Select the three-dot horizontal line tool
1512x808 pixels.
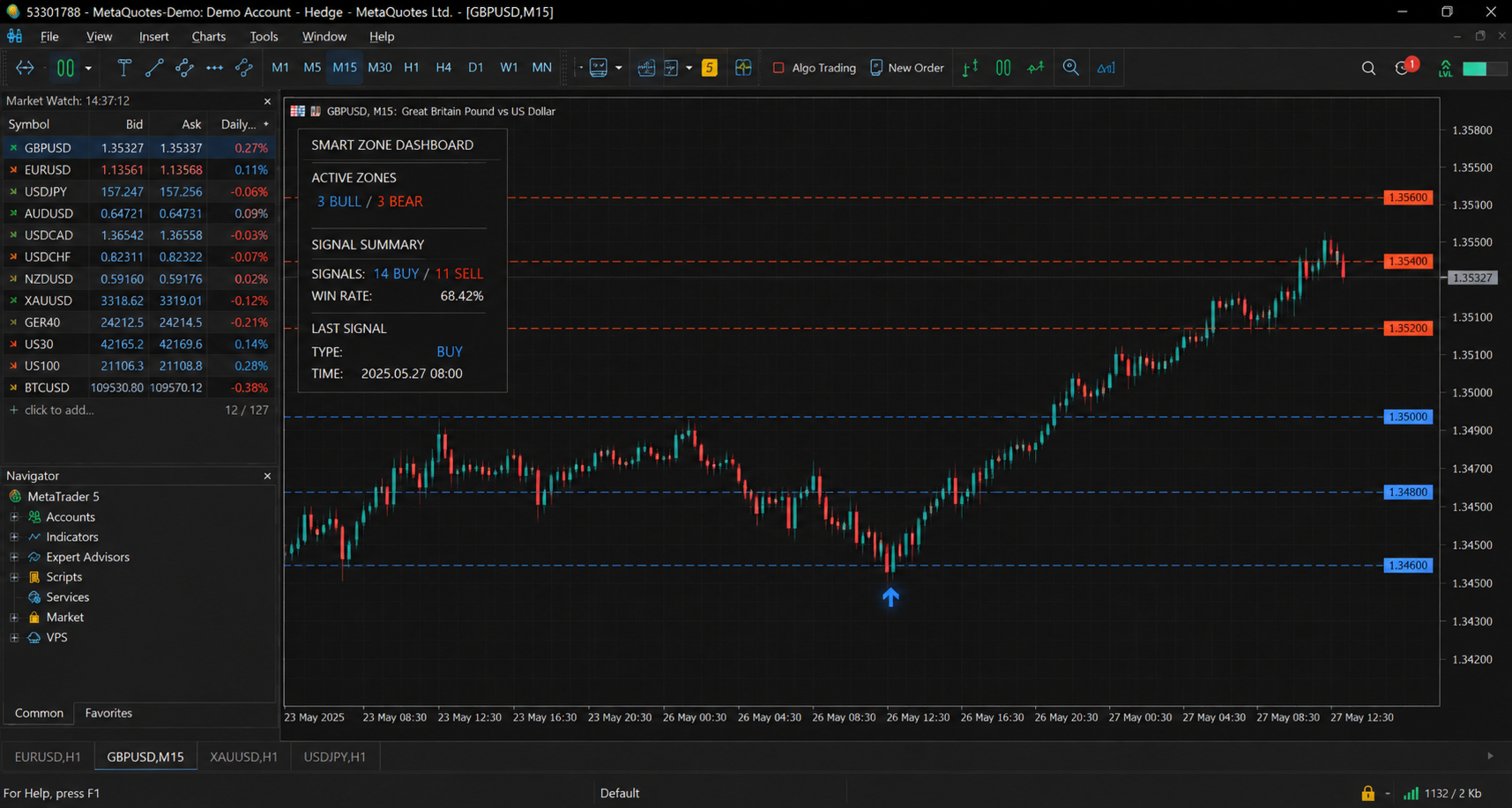[214, 68]
